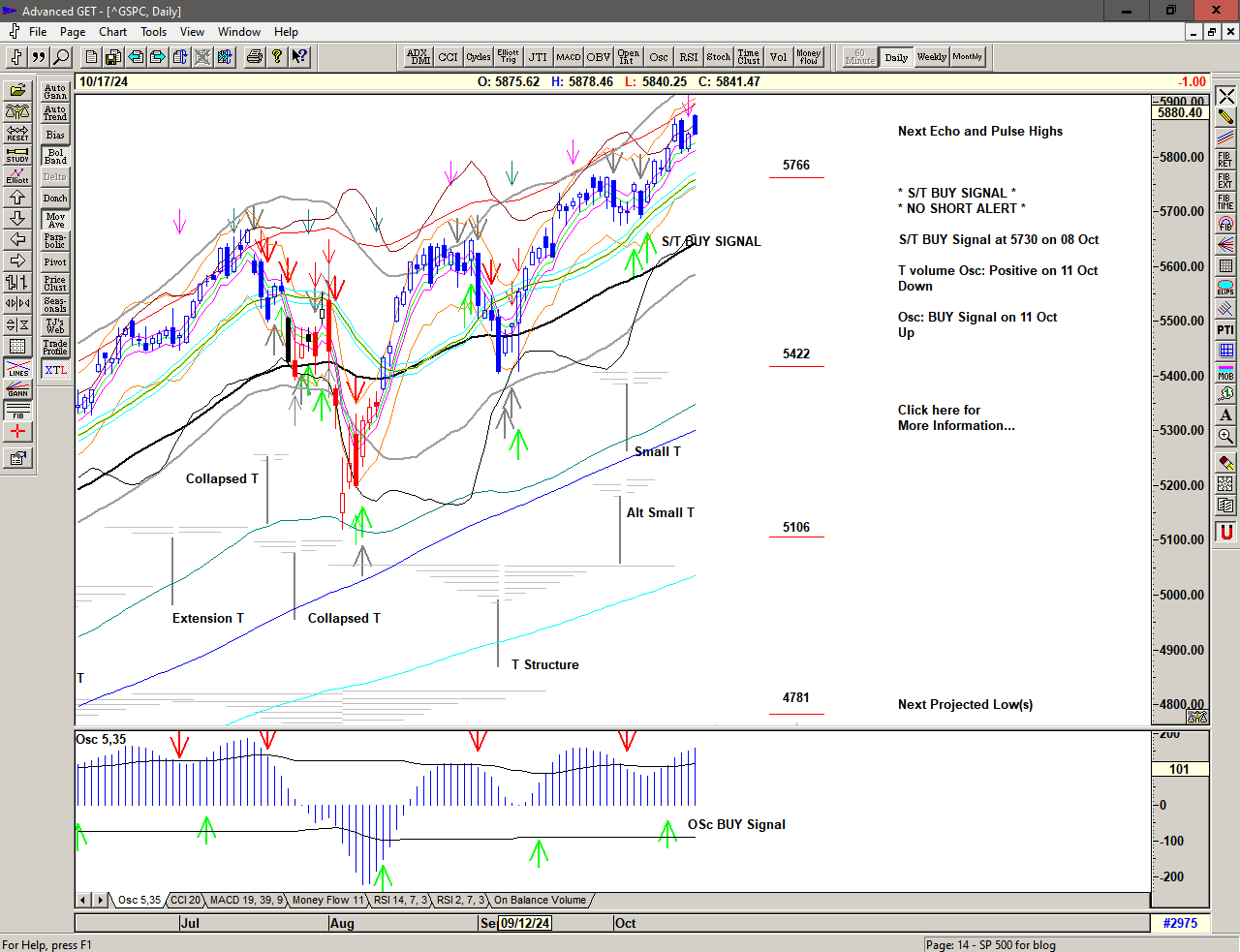Viewport: 1240px width, 952px height.
Task: Open the Tools menu
Action: tap(153, 32)
